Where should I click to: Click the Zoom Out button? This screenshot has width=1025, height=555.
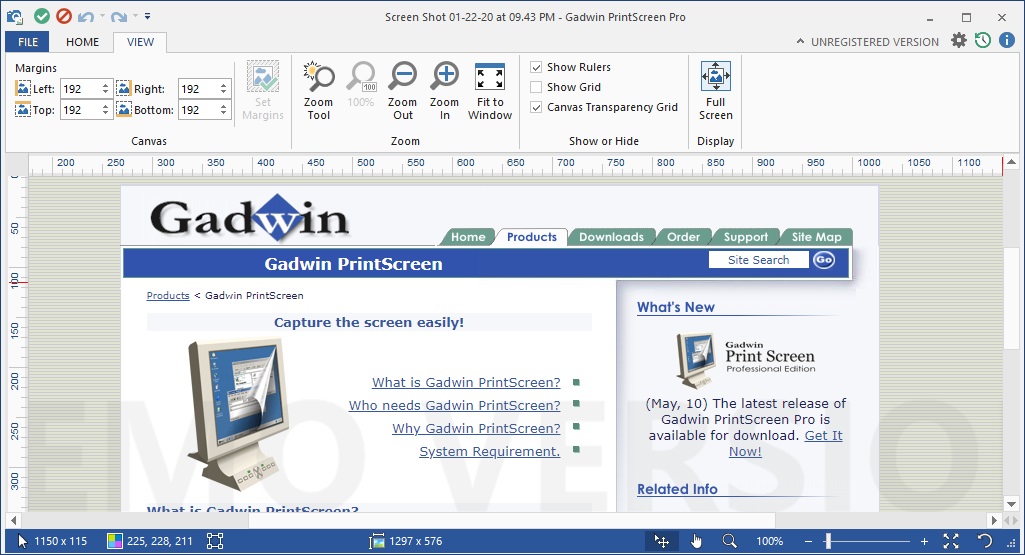[403, 91]
